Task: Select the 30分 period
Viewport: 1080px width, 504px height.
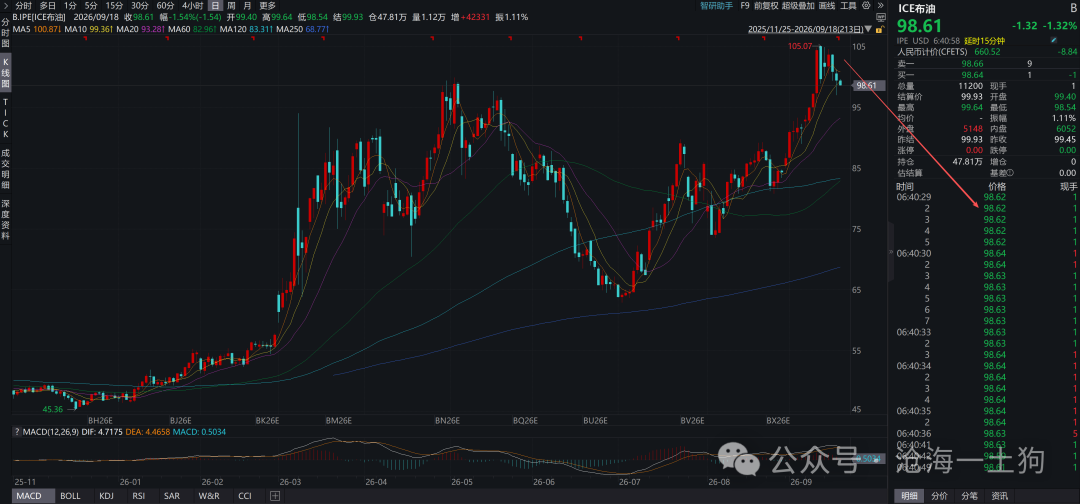Action: (x=139, y=6)
